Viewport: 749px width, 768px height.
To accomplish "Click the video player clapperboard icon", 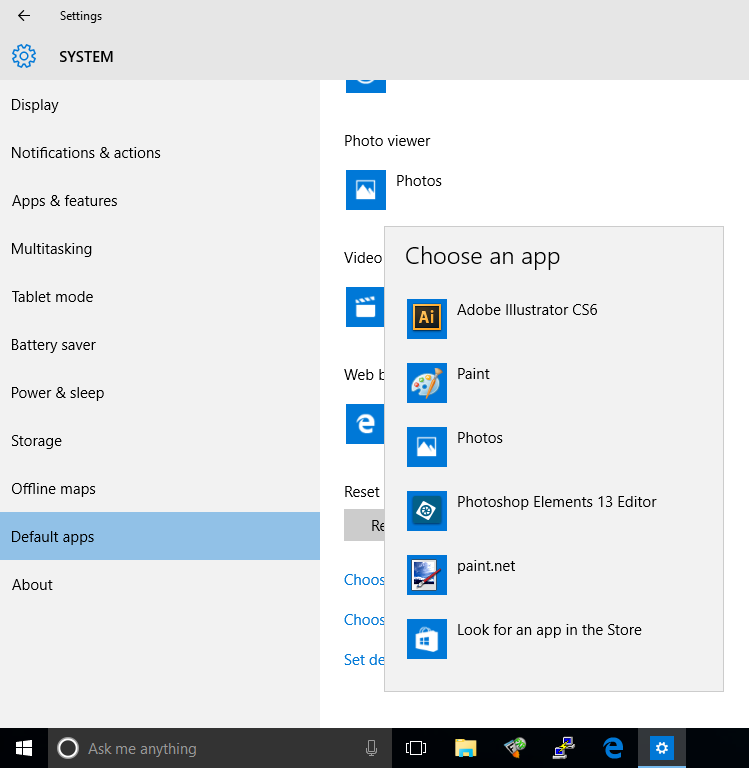I will coord(365,307).
